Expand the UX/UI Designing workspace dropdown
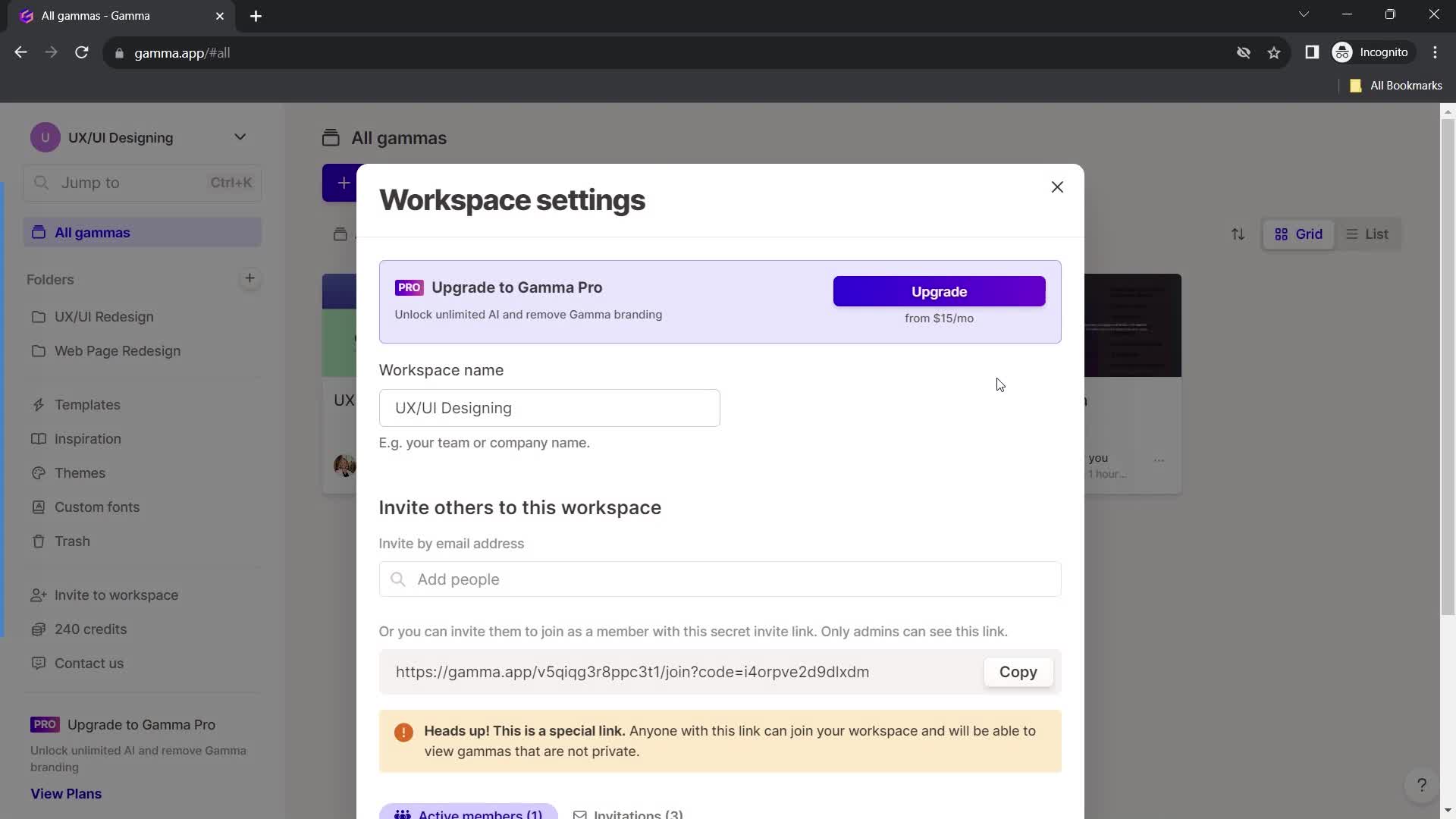Image resolution: width=1456 pixels, height=819 pixels. (x=240, y=137)
